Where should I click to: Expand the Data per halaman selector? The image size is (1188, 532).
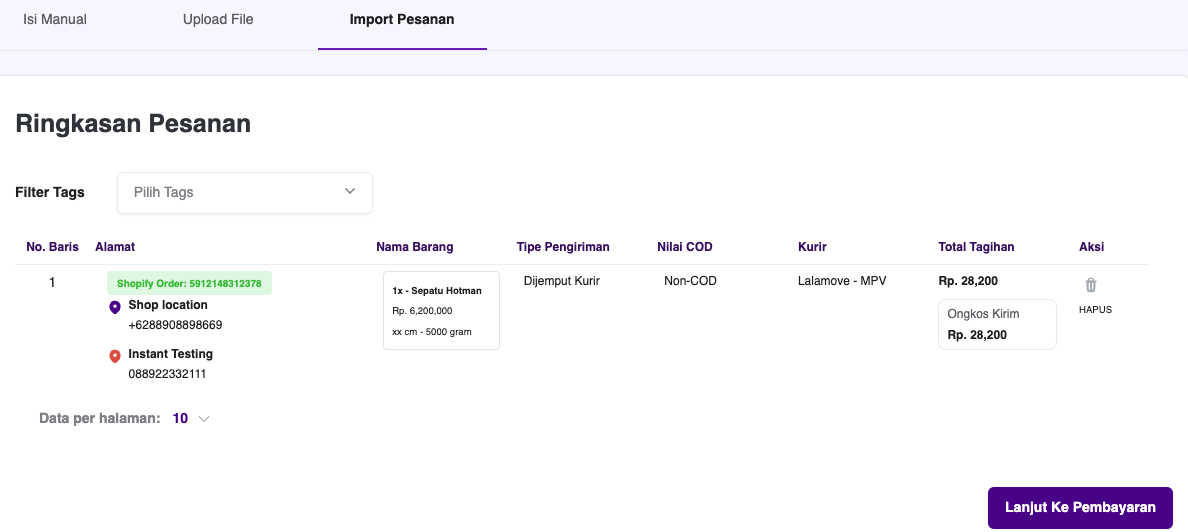point(191,418)
